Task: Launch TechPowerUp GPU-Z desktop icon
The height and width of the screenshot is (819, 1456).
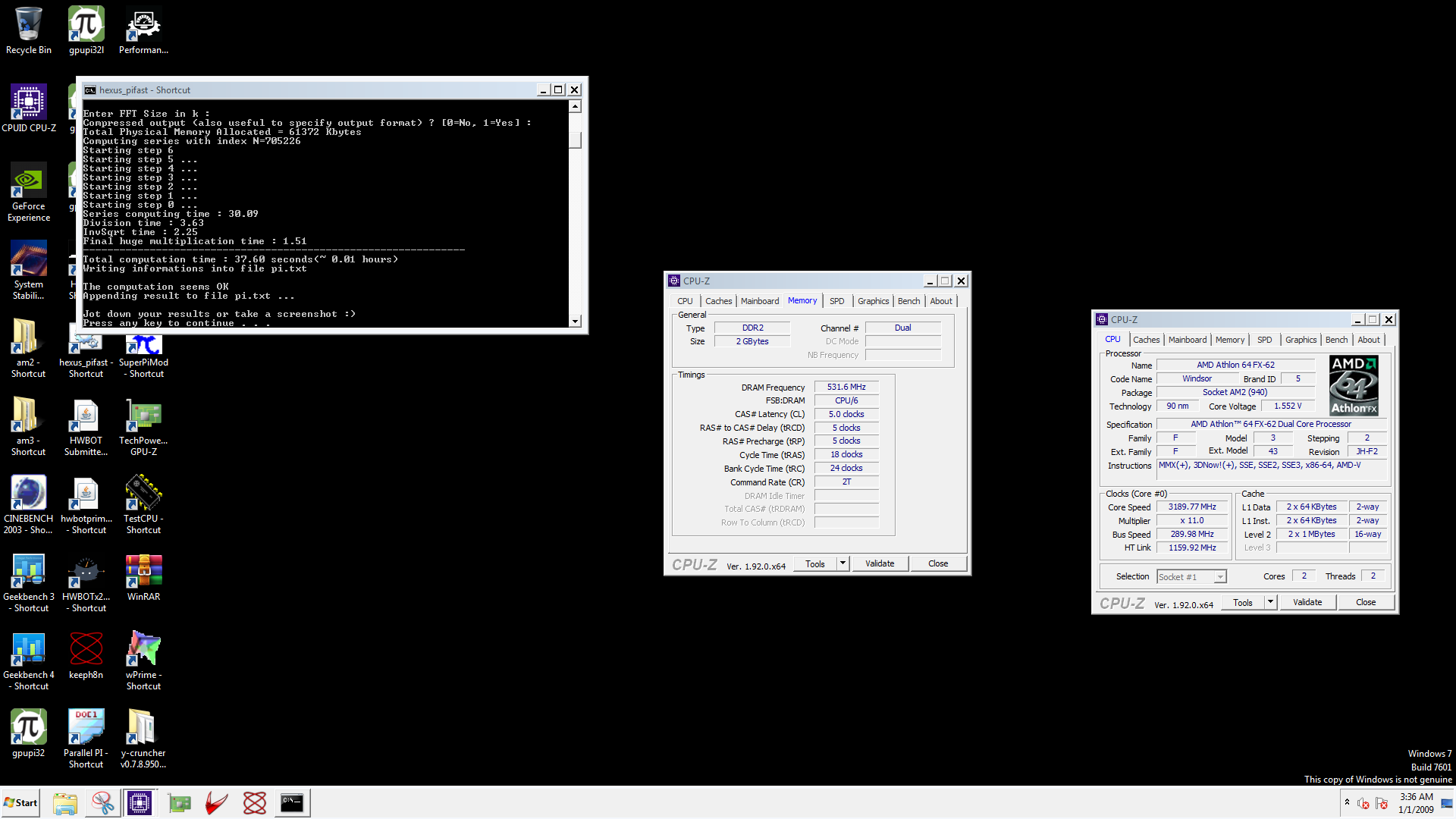Action: pos(143,426)
